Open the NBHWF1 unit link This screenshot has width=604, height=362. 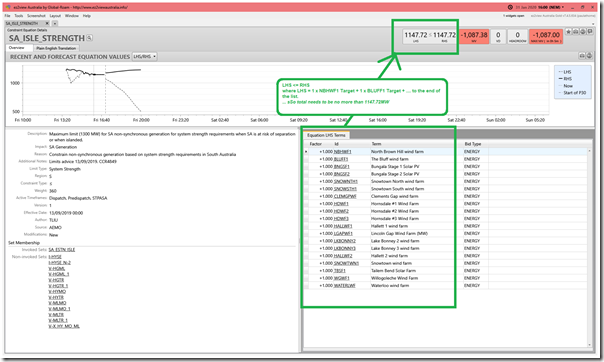342,152
